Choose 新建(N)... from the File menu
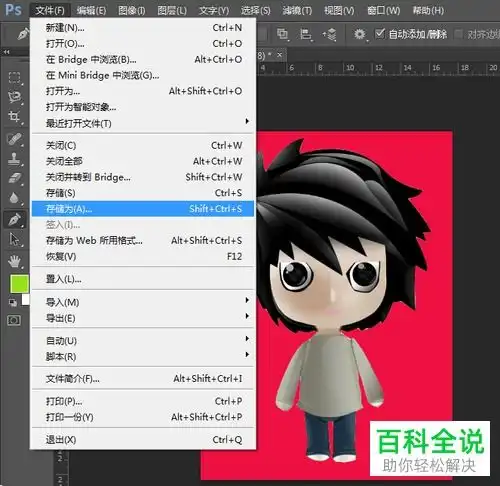The height and width of the screenshot is (486, 500). pyautogui.click(x=143, y=28)
